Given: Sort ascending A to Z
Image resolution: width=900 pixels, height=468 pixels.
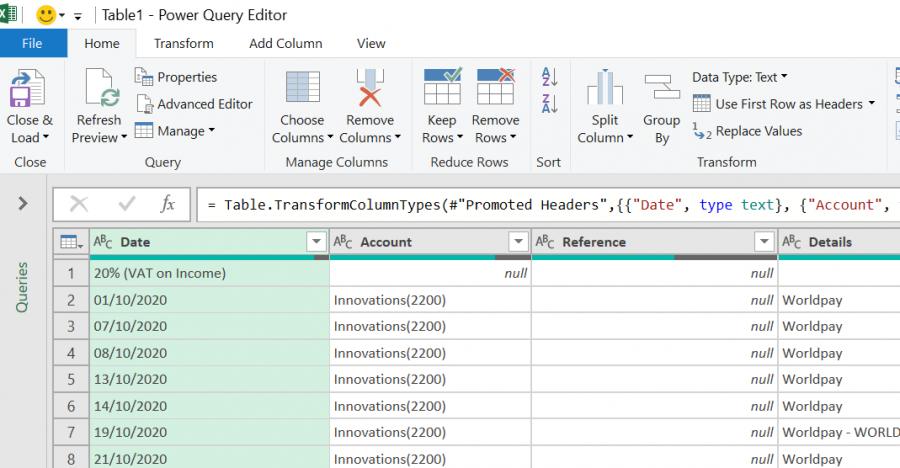Looking at the screenshot, I should (549, 77).
